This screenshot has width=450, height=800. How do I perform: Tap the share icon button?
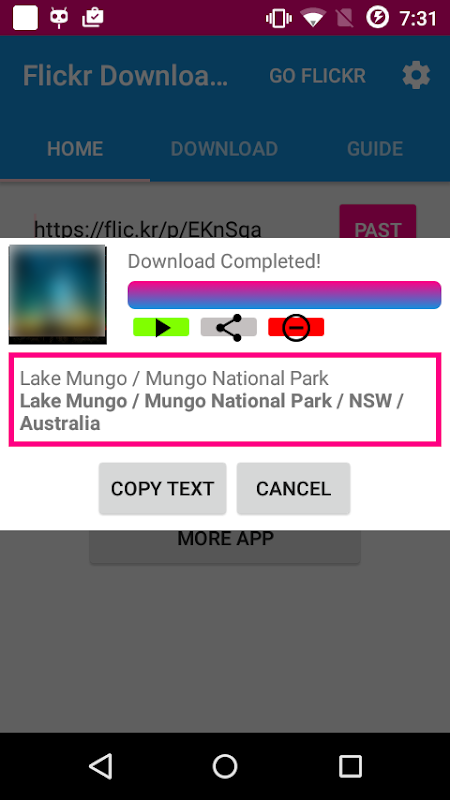229,327
